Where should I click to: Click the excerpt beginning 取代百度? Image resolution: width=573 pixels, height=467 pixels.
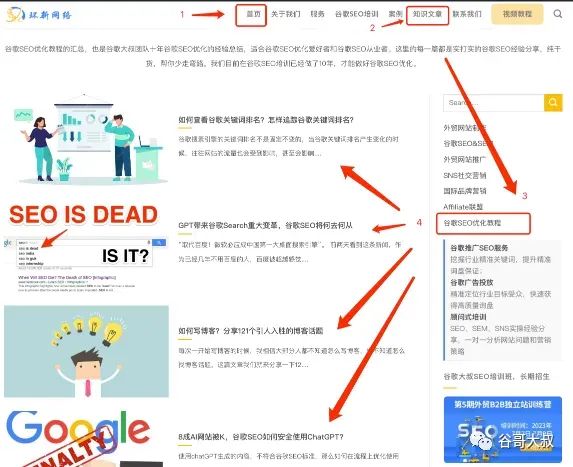tap(290, 252)
